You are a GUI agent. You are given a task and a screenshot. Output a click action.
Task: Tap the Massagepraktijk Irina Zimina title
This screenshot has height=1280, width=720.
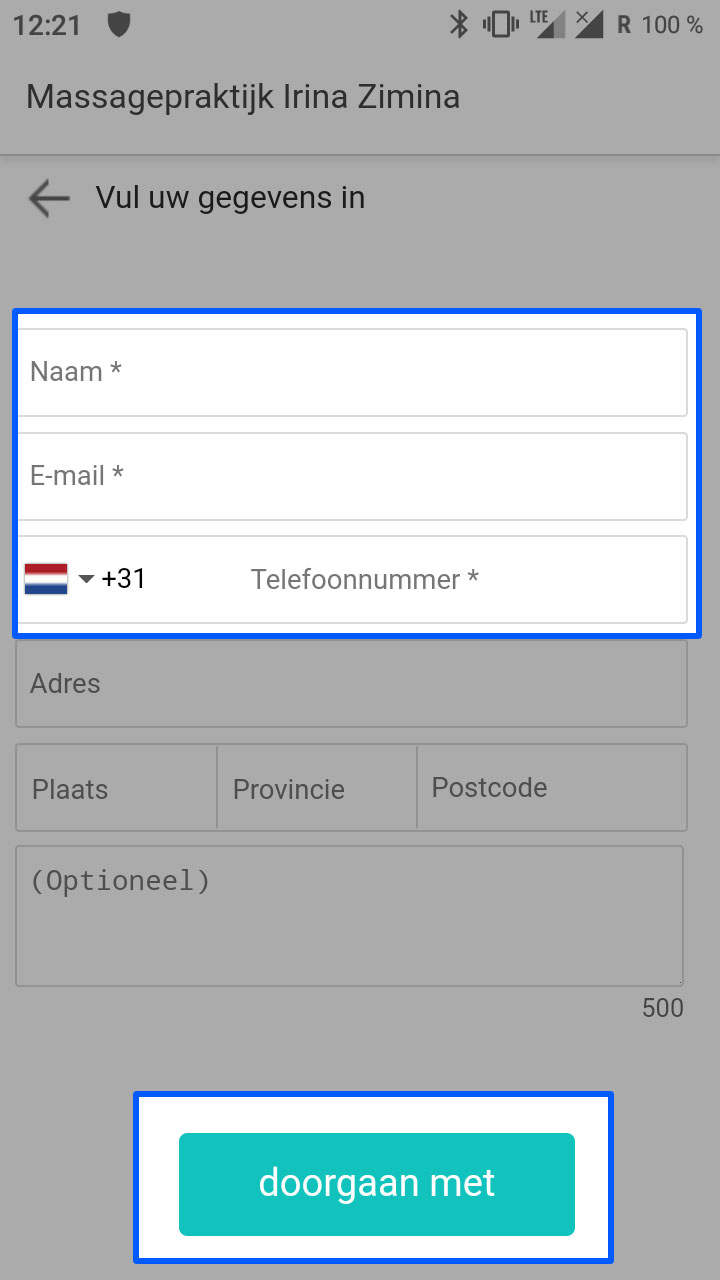[243, 97]
